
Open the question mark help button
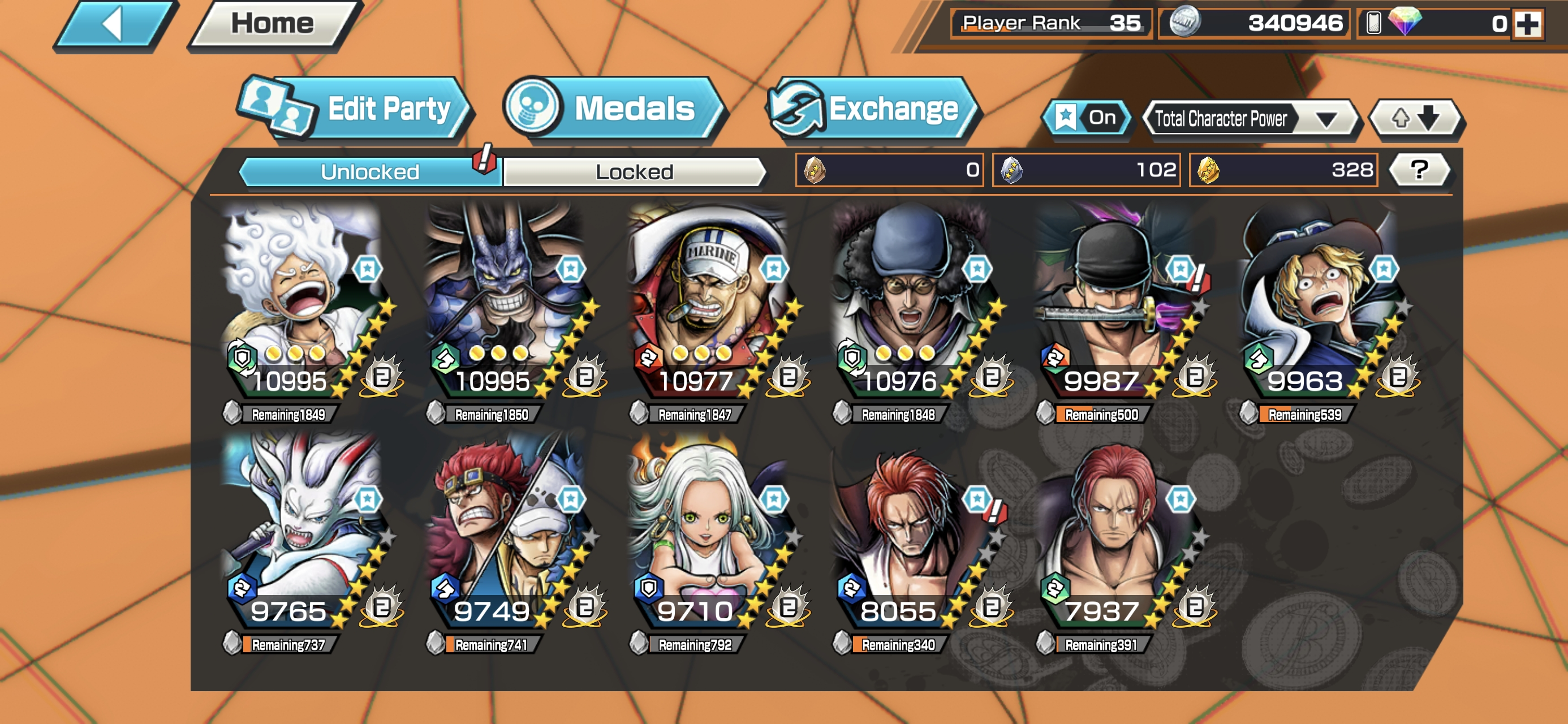pyautogui.click(x=1419, y=170)
